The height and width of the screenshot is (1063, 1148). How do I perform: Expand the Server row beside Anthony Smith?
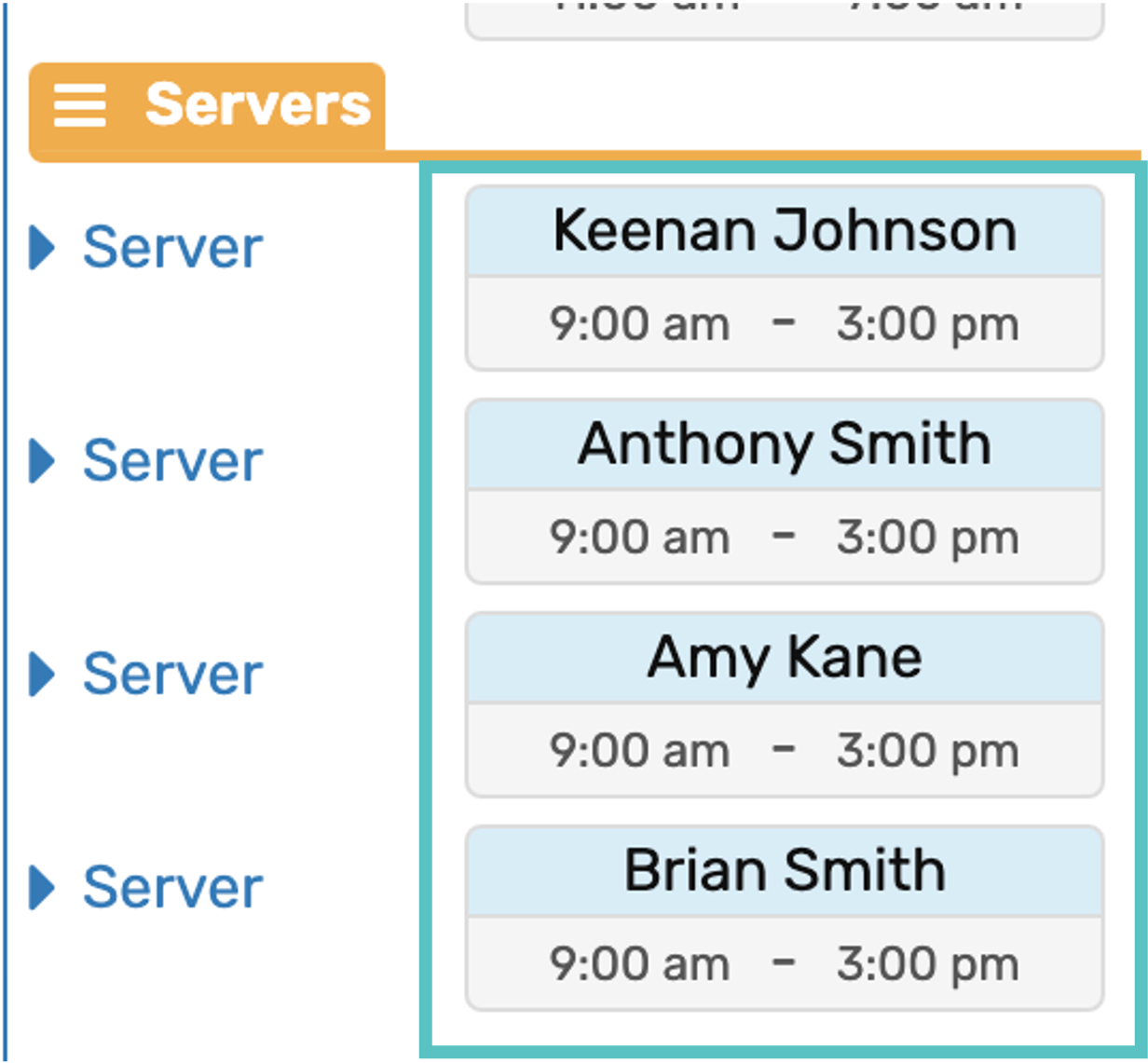coord(42,461)
